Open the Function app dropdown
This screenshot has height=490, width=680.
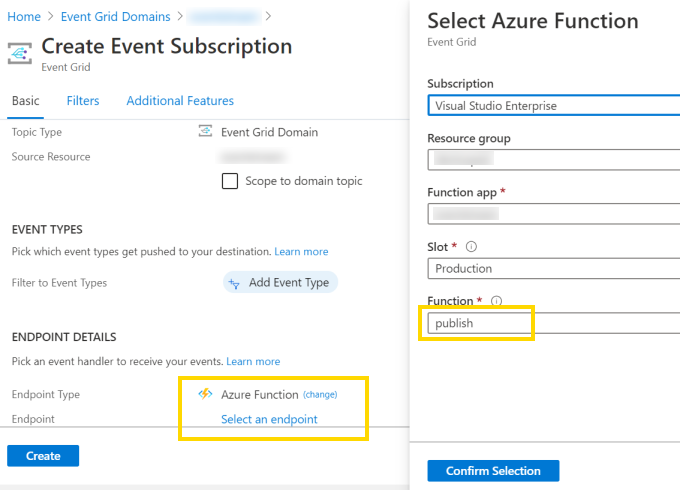(x=553, y=213)
